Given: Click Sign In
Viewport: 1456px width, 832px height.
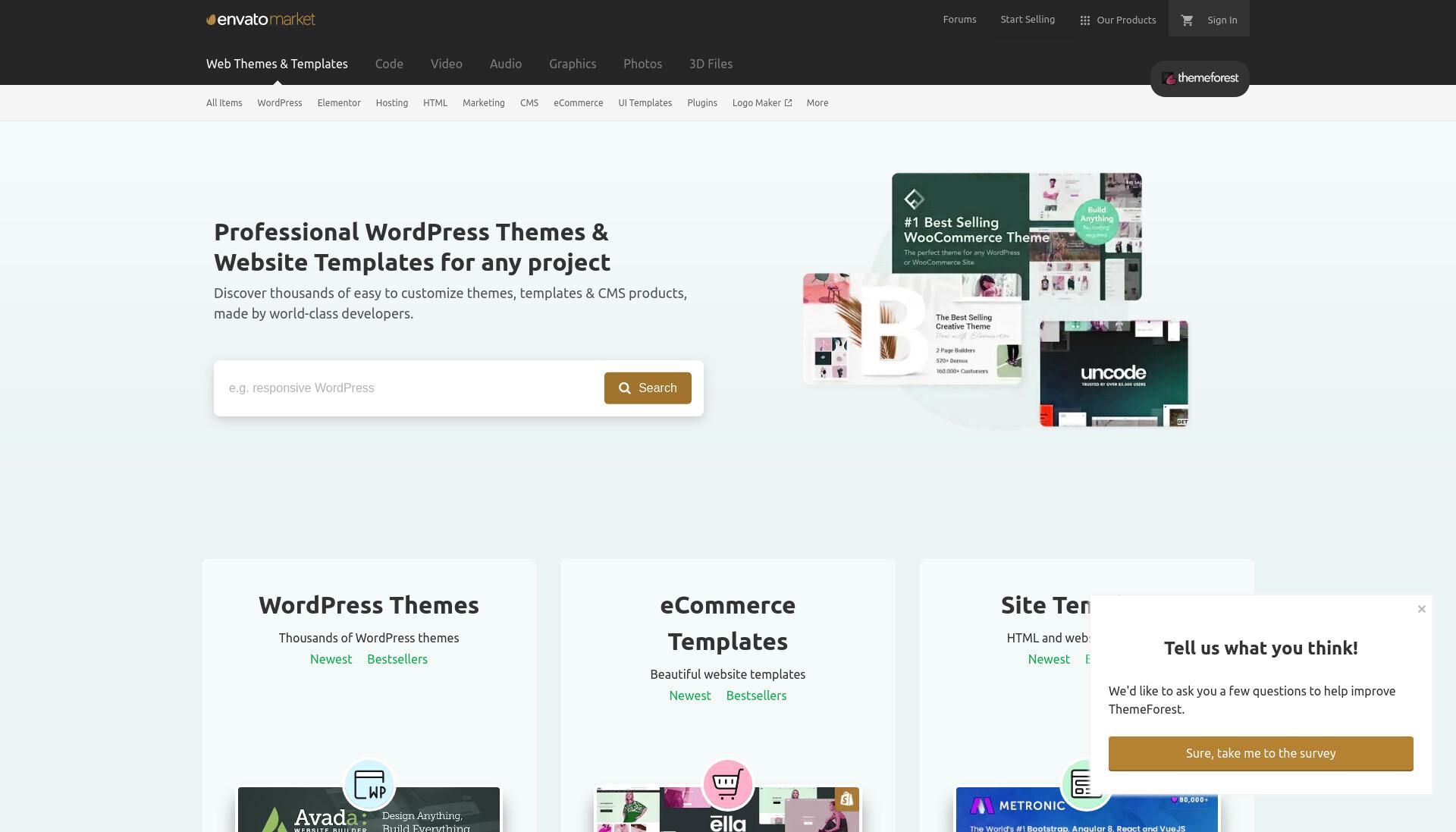Looking at the screenshot, I should click(1222, 20).
